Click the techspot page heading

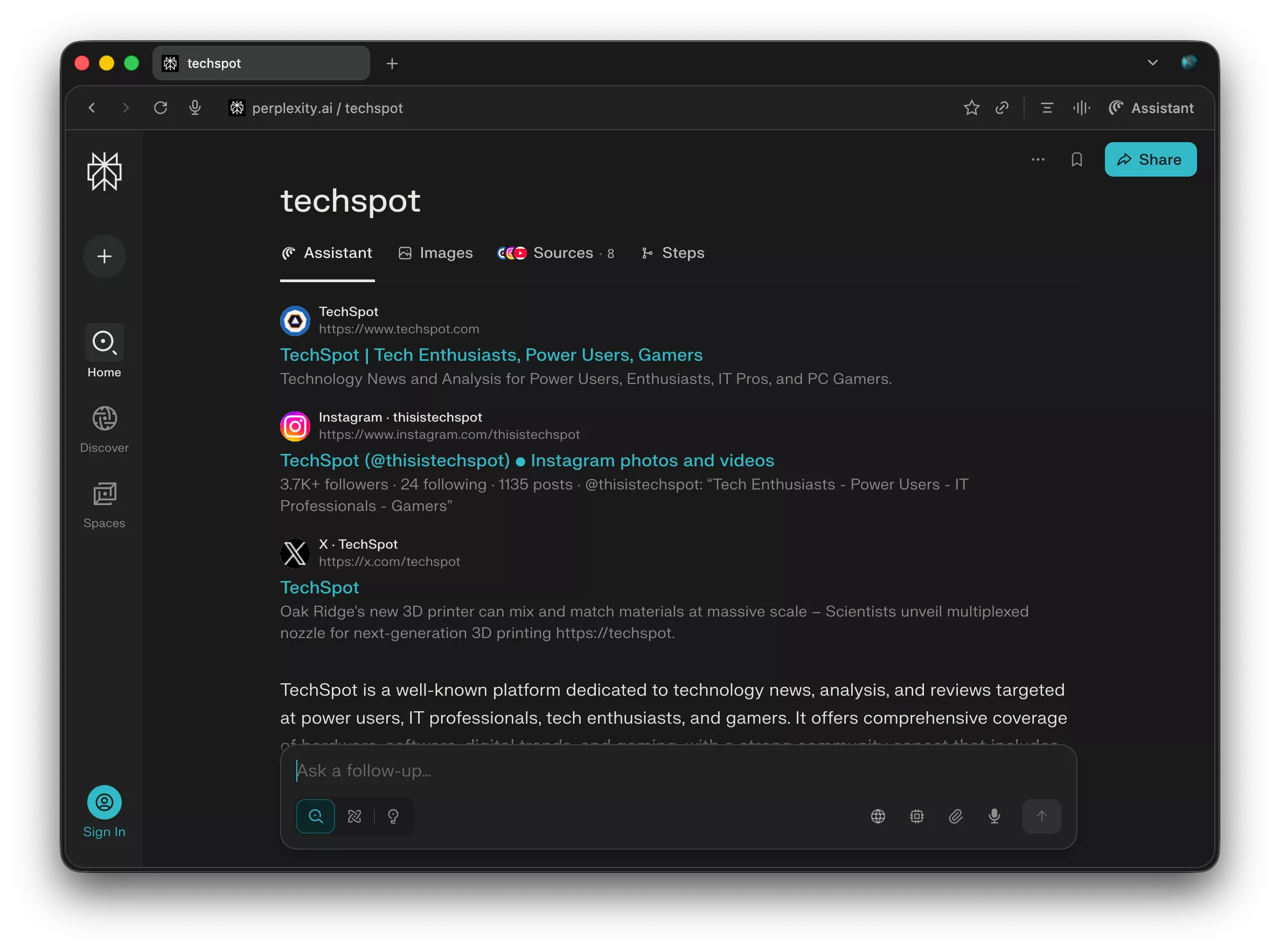(350, 200)
